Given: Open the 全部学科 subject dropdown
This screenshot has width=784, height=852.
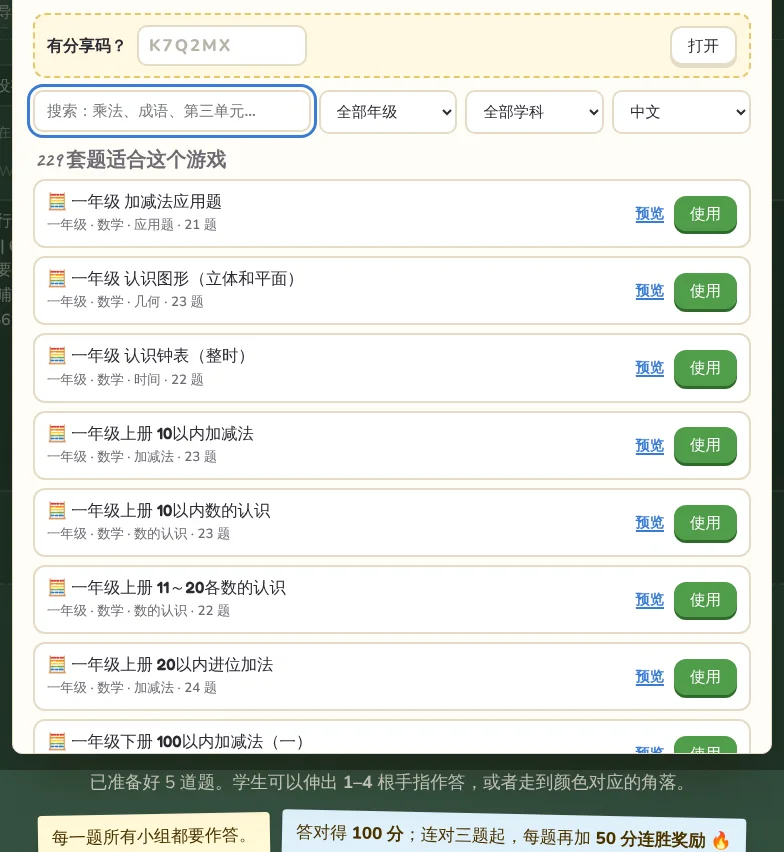Looking at the screenshot, I should click(535, 112).
